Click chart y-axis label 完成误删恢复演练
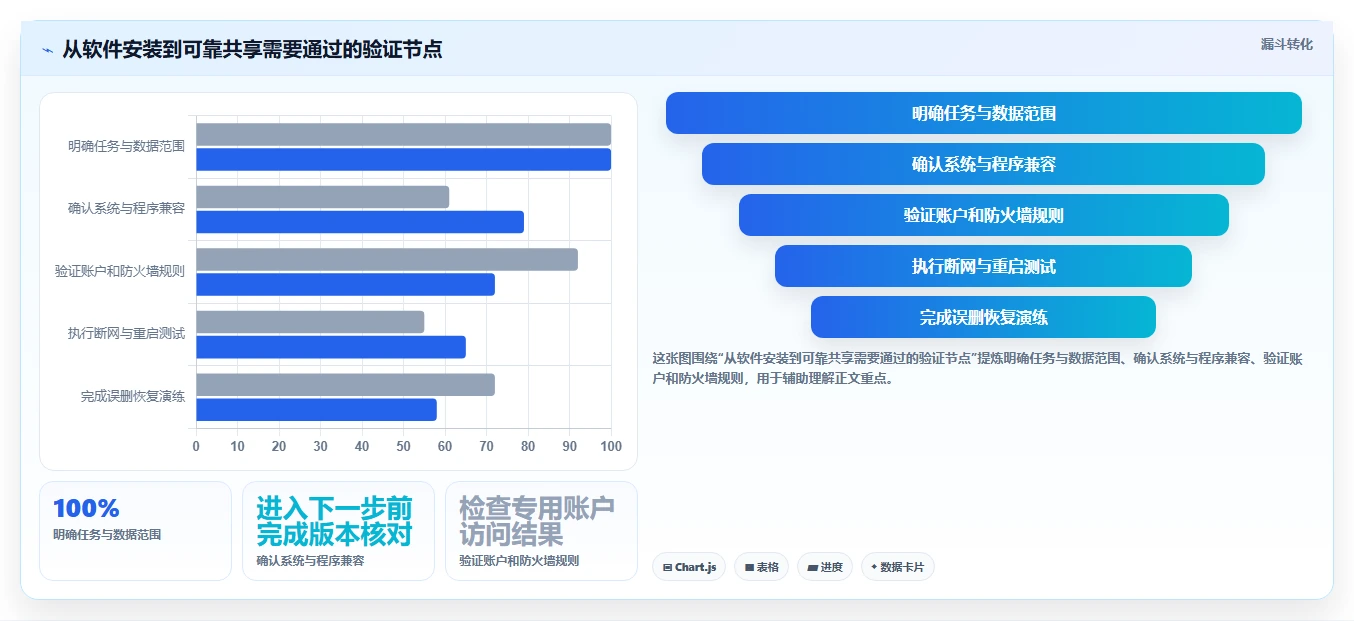The height and width of the screenshot is (621, 1354). [133, 396]
